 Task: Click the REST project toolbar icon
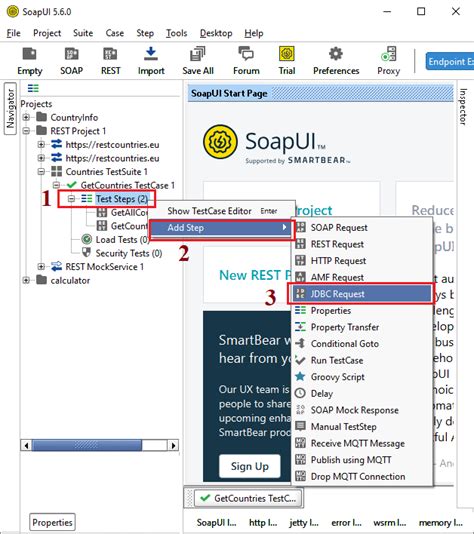110,54
